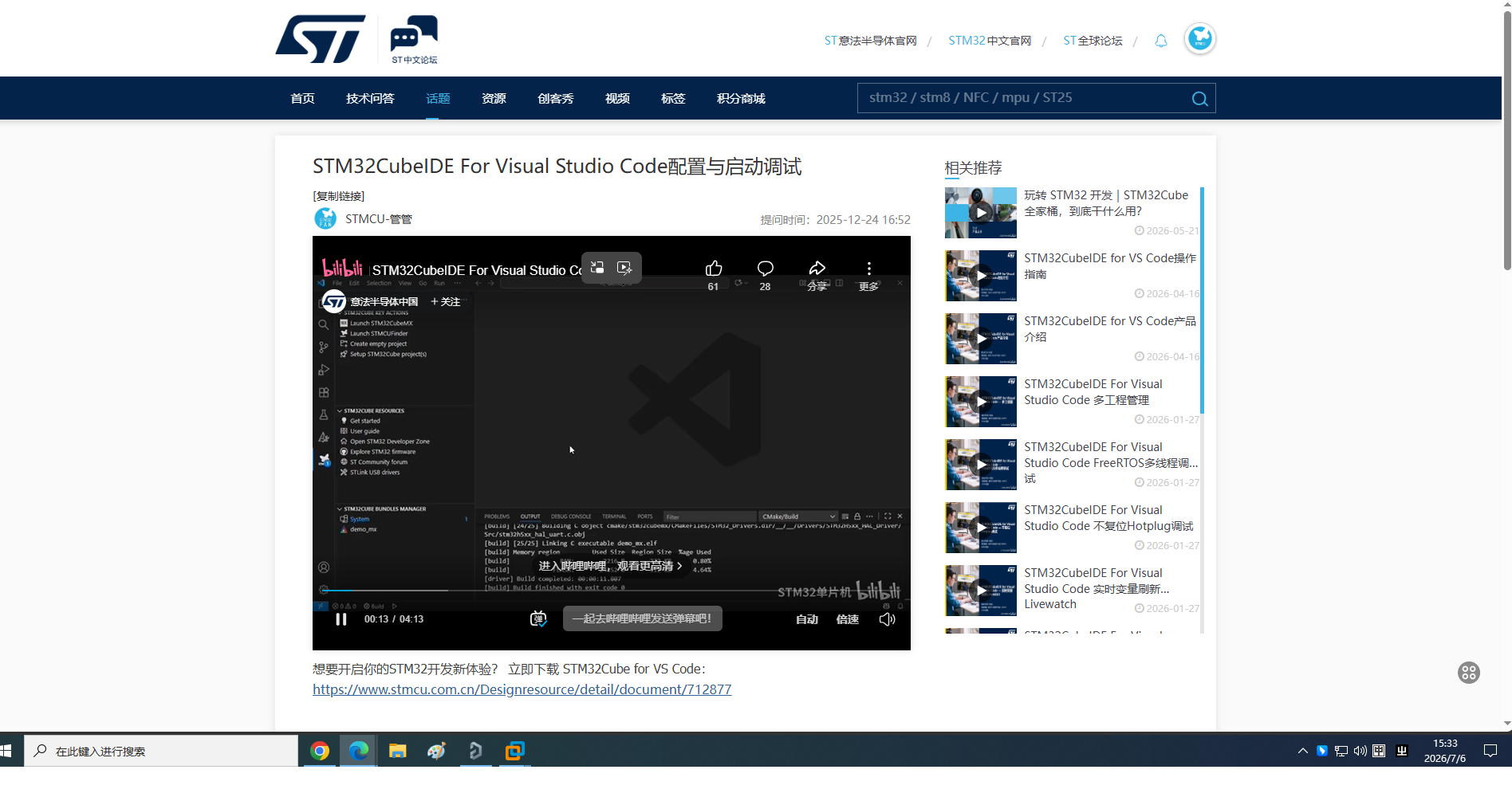Follow 意法半导体中国 with +关注
The image size is (1512, 797).
(446, 302)
